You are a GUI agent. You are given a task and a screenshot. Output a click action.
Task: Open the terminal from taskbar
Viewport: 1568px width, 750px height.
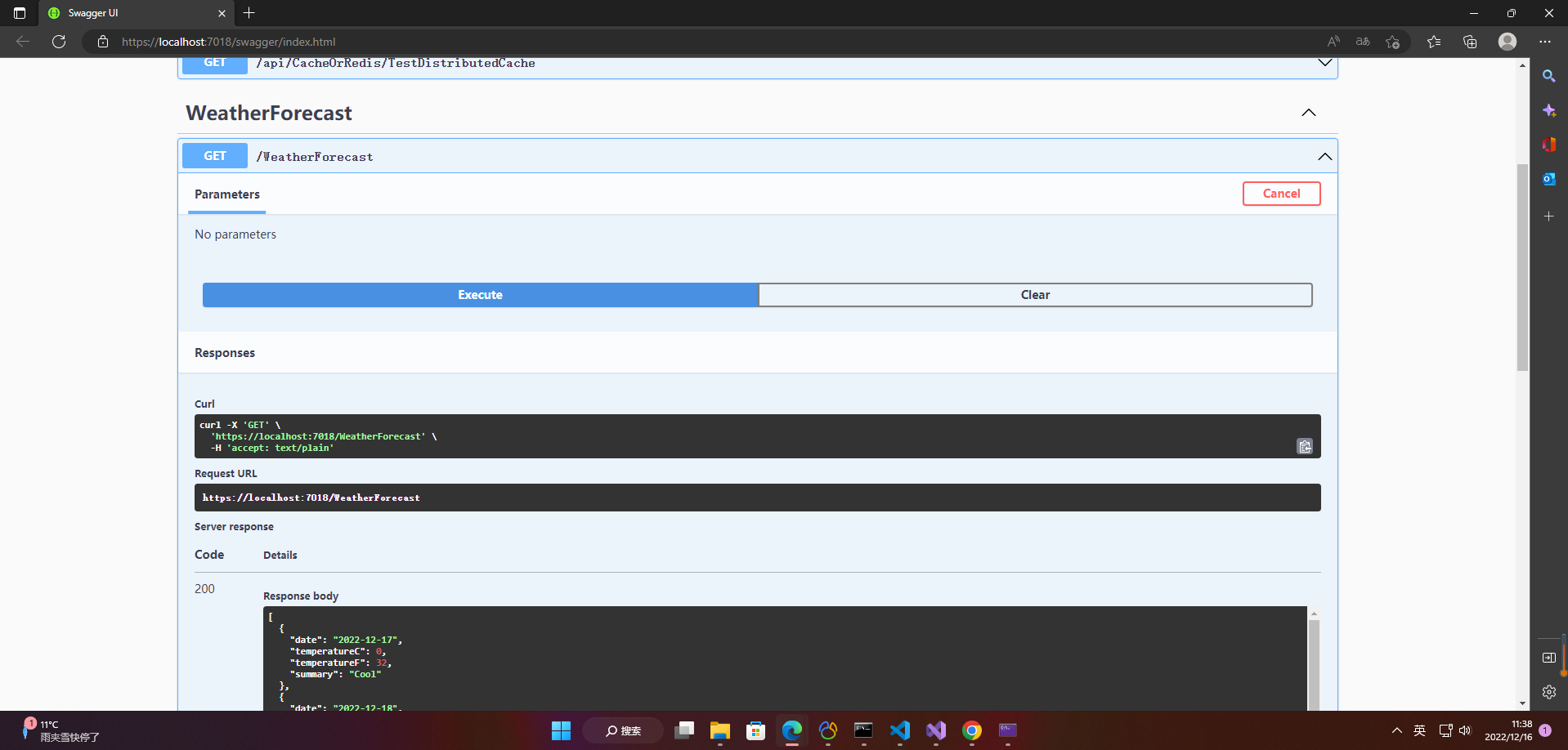click(863, 730)
